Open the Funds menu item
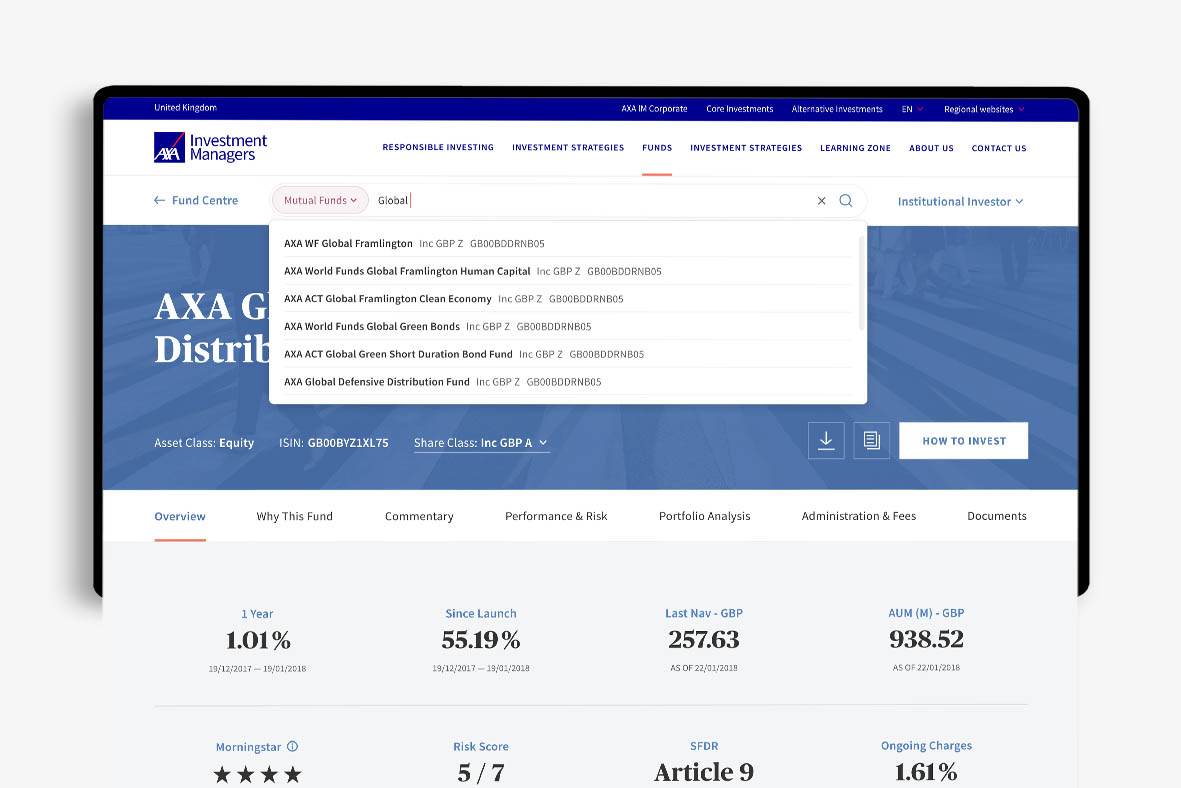The image size is (1181, 788). click(x=657, y=148)
